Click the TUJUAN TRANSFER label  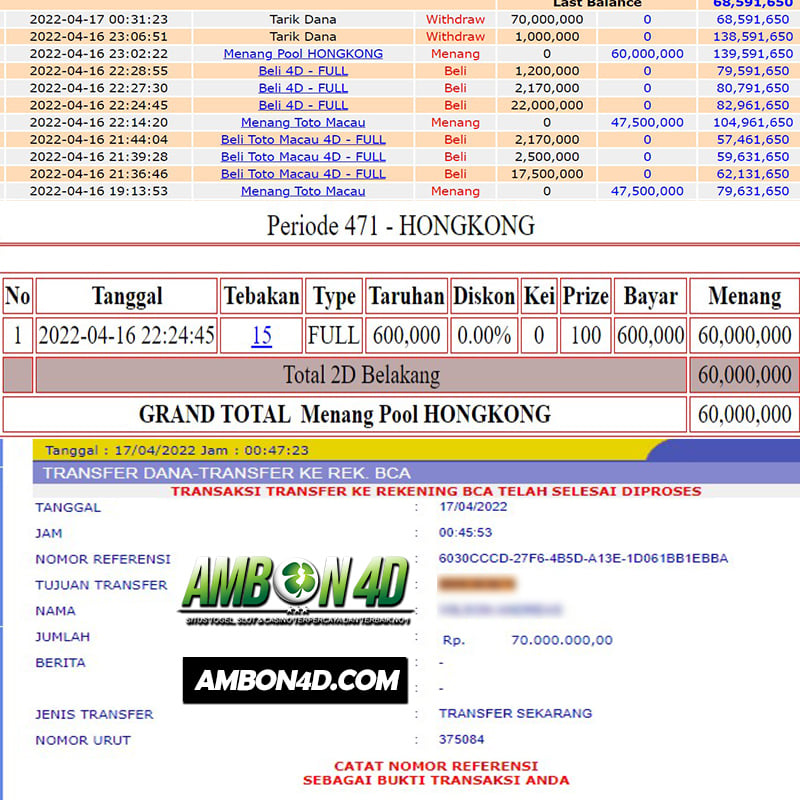coord(101,585)
